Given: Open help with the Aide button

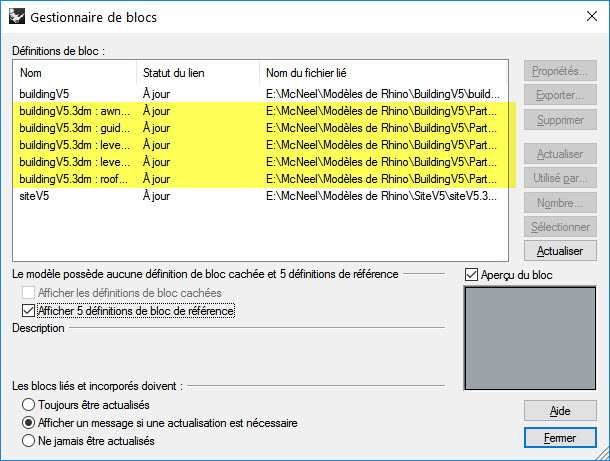Looking at the screenshot, I should 560,411.
